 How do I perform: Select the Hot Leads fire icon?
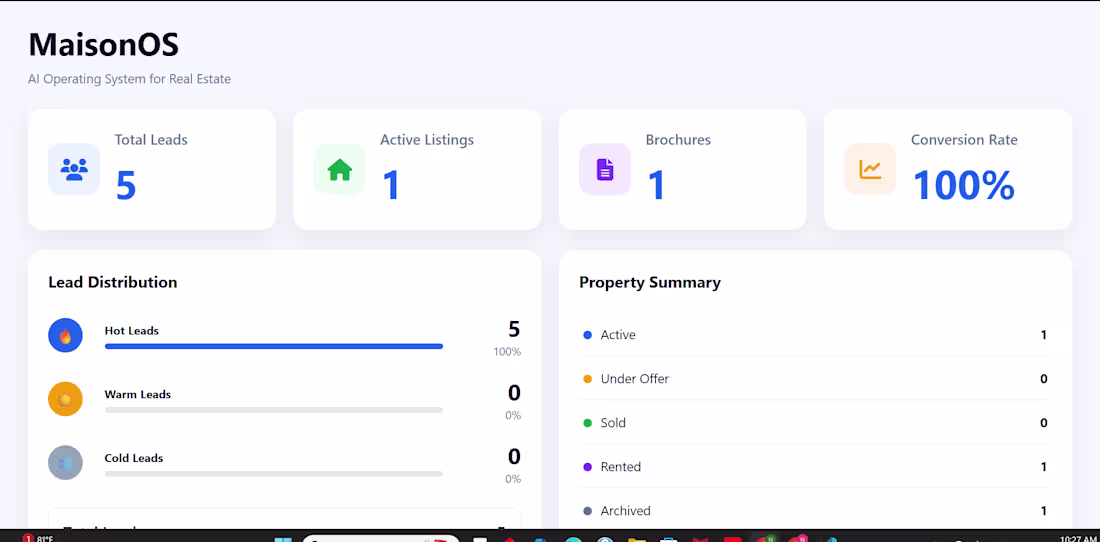click(65, 335)
